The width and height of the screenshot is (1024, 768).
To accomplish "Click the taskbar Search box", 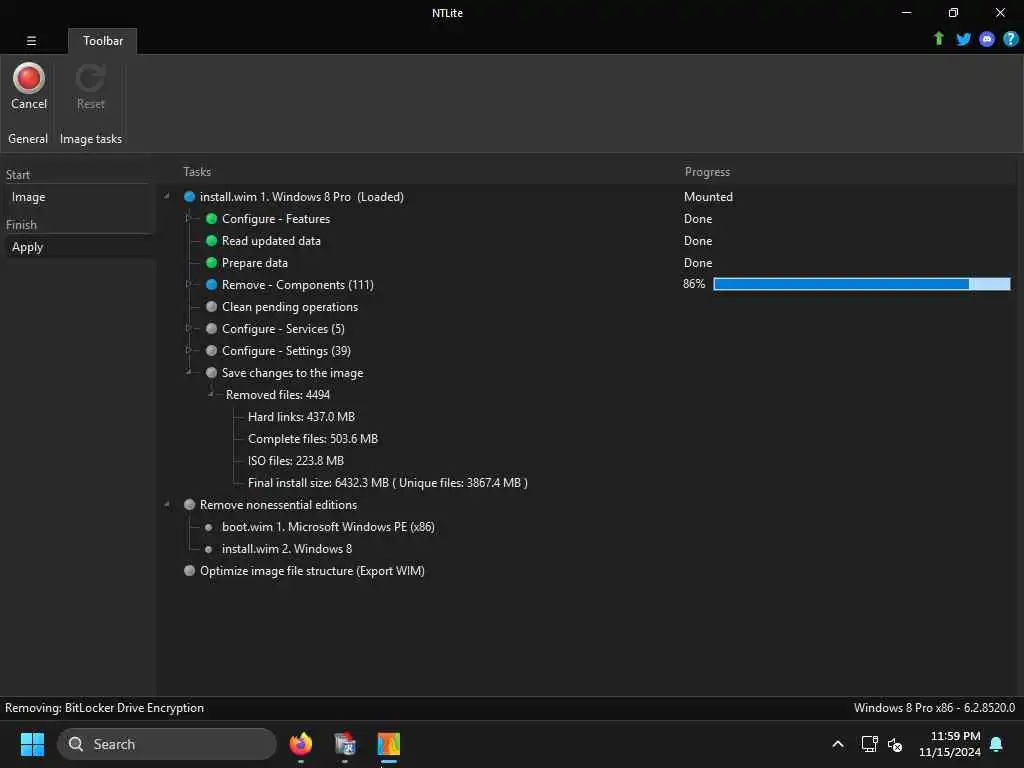I will point(167,744).
